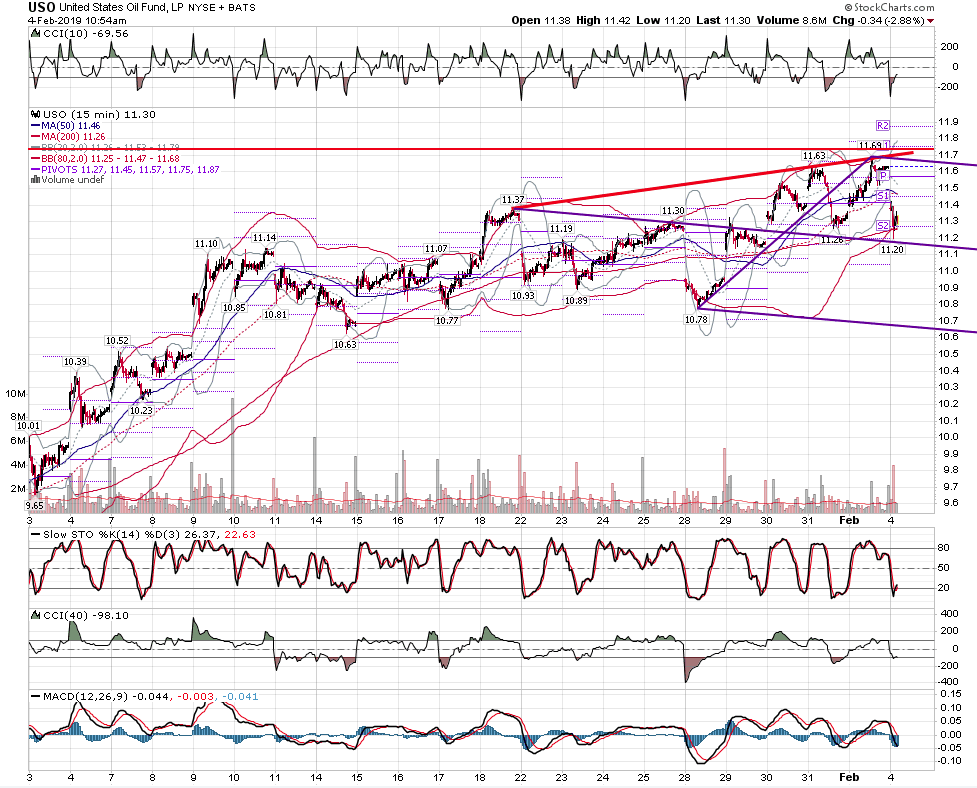
Task: Click the NYSE + BATS exchange label
Action: pyautogui.click(x=222, y=8)
